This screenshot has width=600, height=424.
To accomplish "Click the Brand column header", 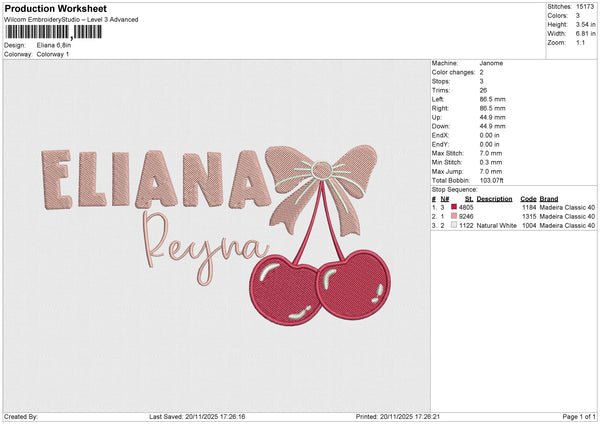I will (x=549, y=198).
